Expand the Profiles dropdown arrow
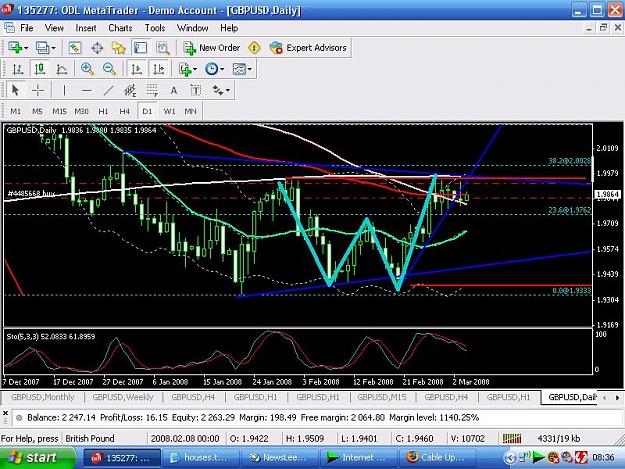The width and height of the screenshot is (625, 469). point(53,48)
